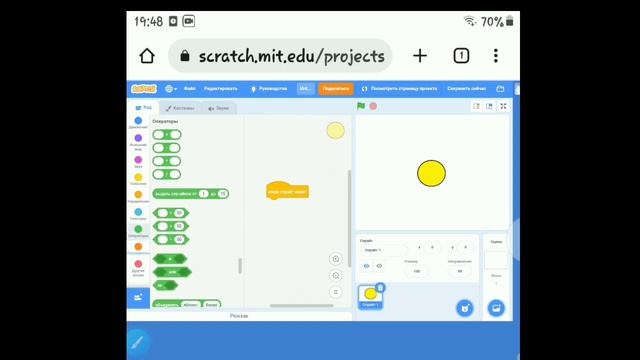The height and width of the screenshot is (360, 640).
Task: Click the 'или' boolean operator block
Action: (172, 272)
